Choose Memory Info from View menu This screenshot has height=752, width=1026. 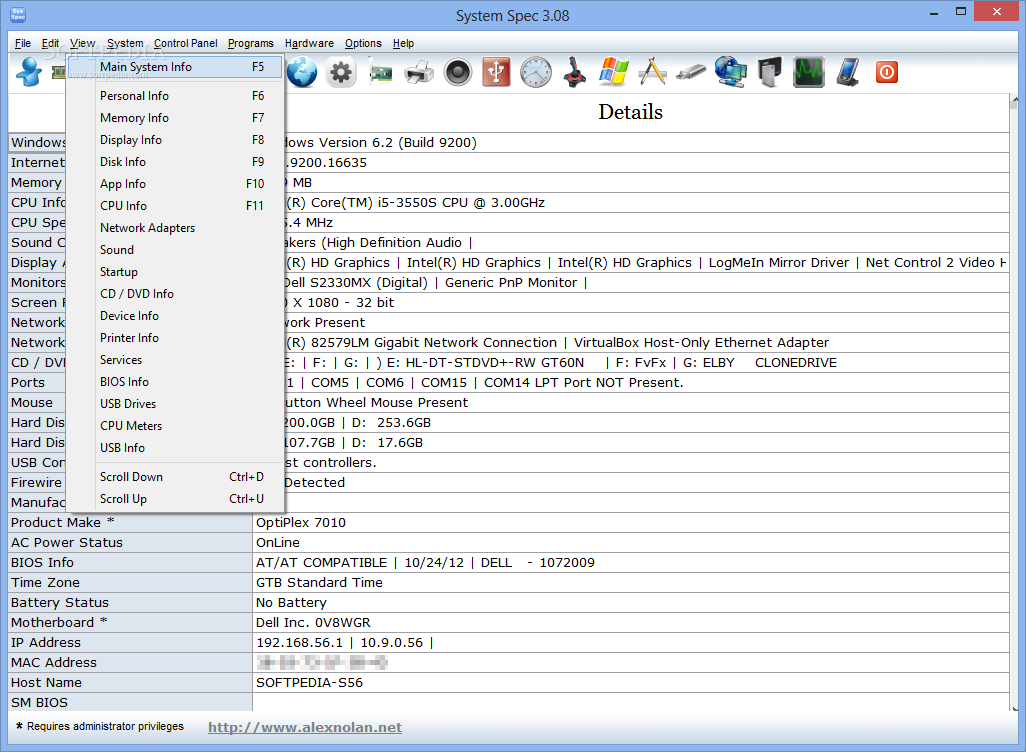tap(175, 118)
